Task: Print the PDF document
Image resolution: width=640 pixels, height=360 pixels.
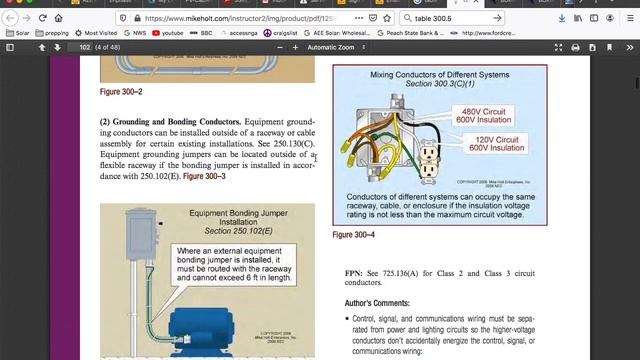Action: (576, 48)
